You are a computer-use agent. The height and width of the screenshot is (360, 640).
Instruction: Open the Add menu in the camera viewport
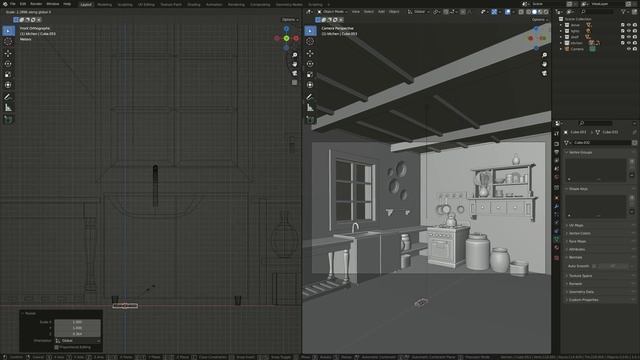tap(381, 12)
